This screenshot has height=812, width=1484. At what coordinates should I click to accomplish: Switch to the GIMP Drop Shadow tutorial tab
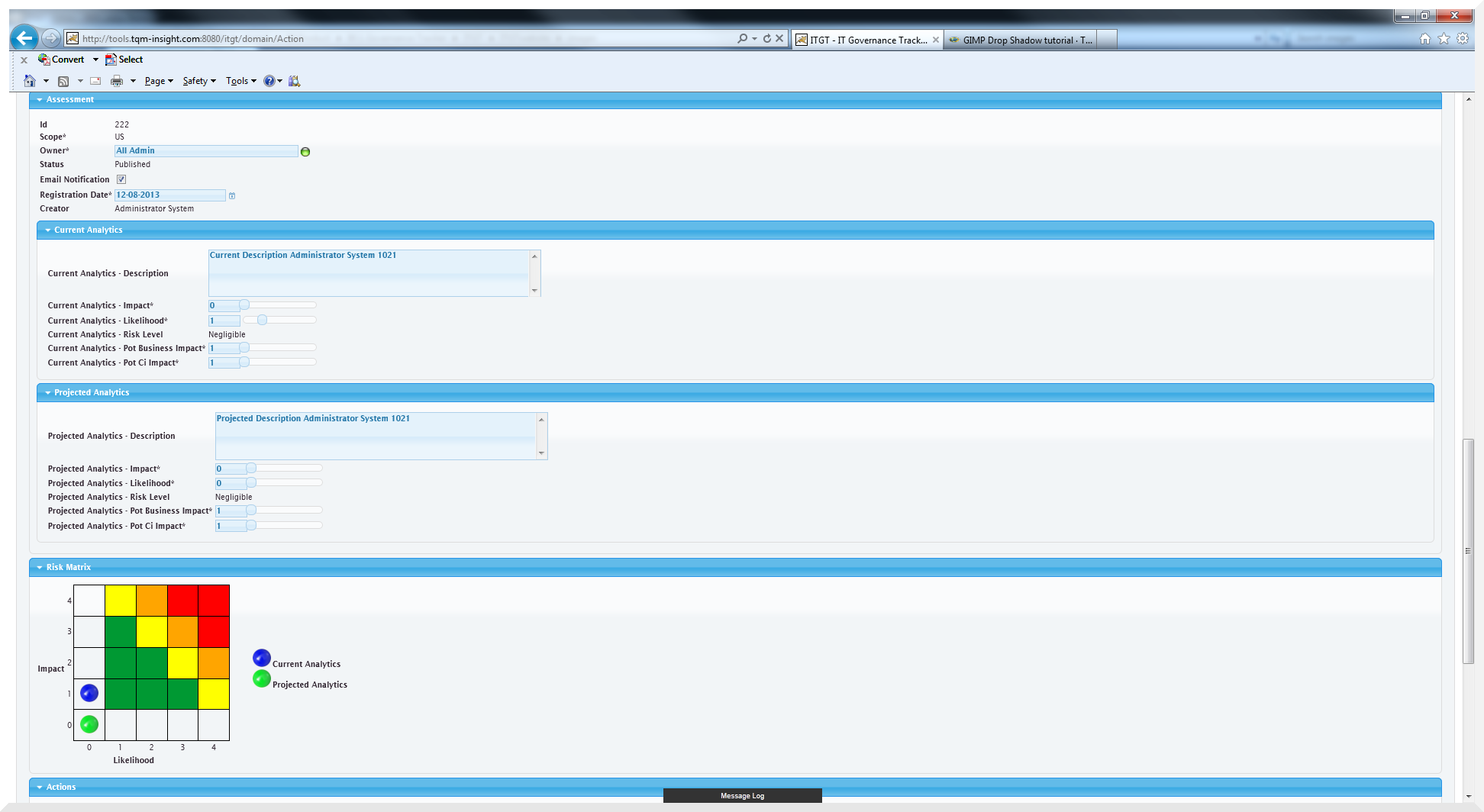click(x=1023, y=39)
